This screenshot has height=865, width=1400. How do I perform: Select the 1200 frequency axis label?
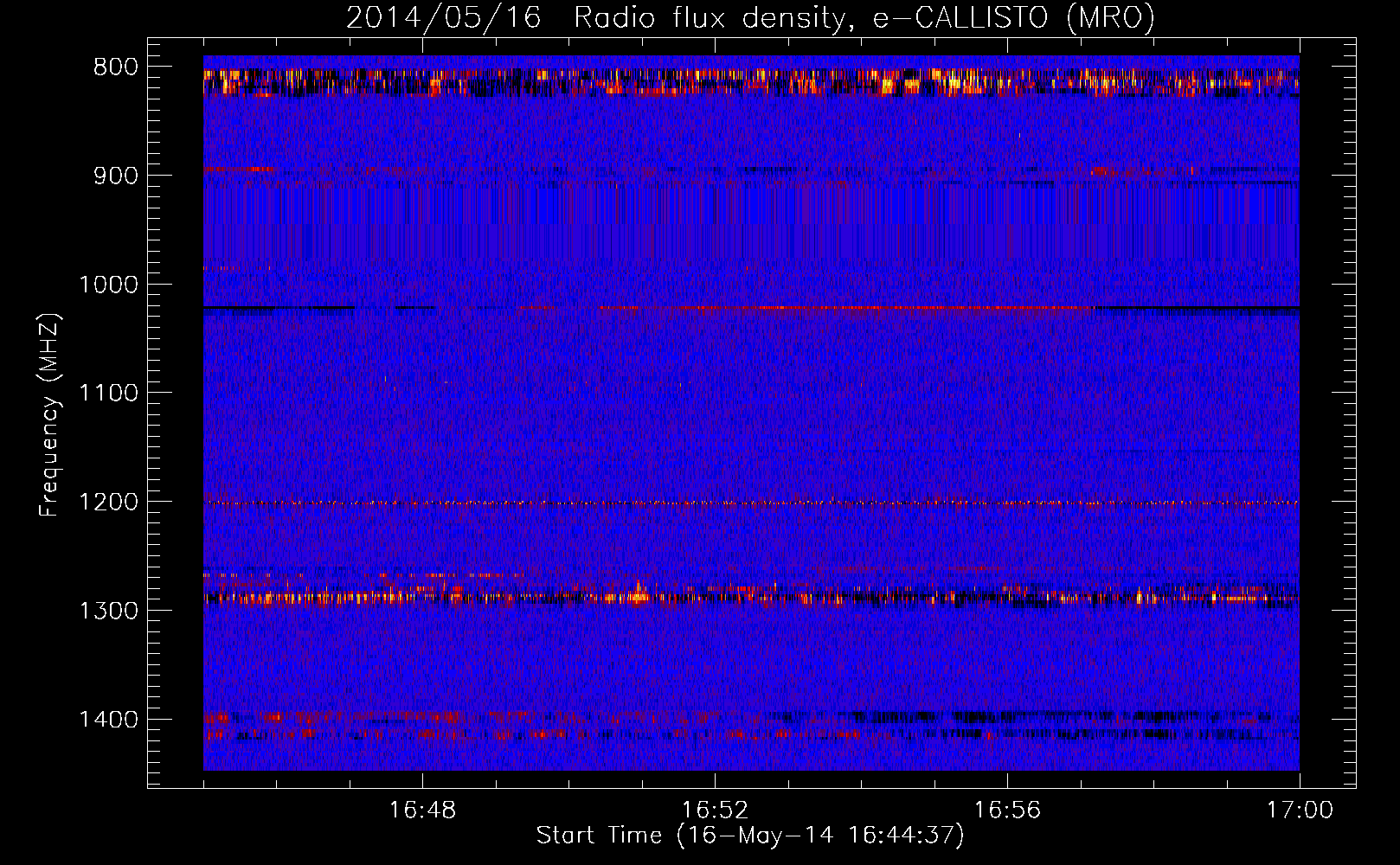click(x=108, y=503)
